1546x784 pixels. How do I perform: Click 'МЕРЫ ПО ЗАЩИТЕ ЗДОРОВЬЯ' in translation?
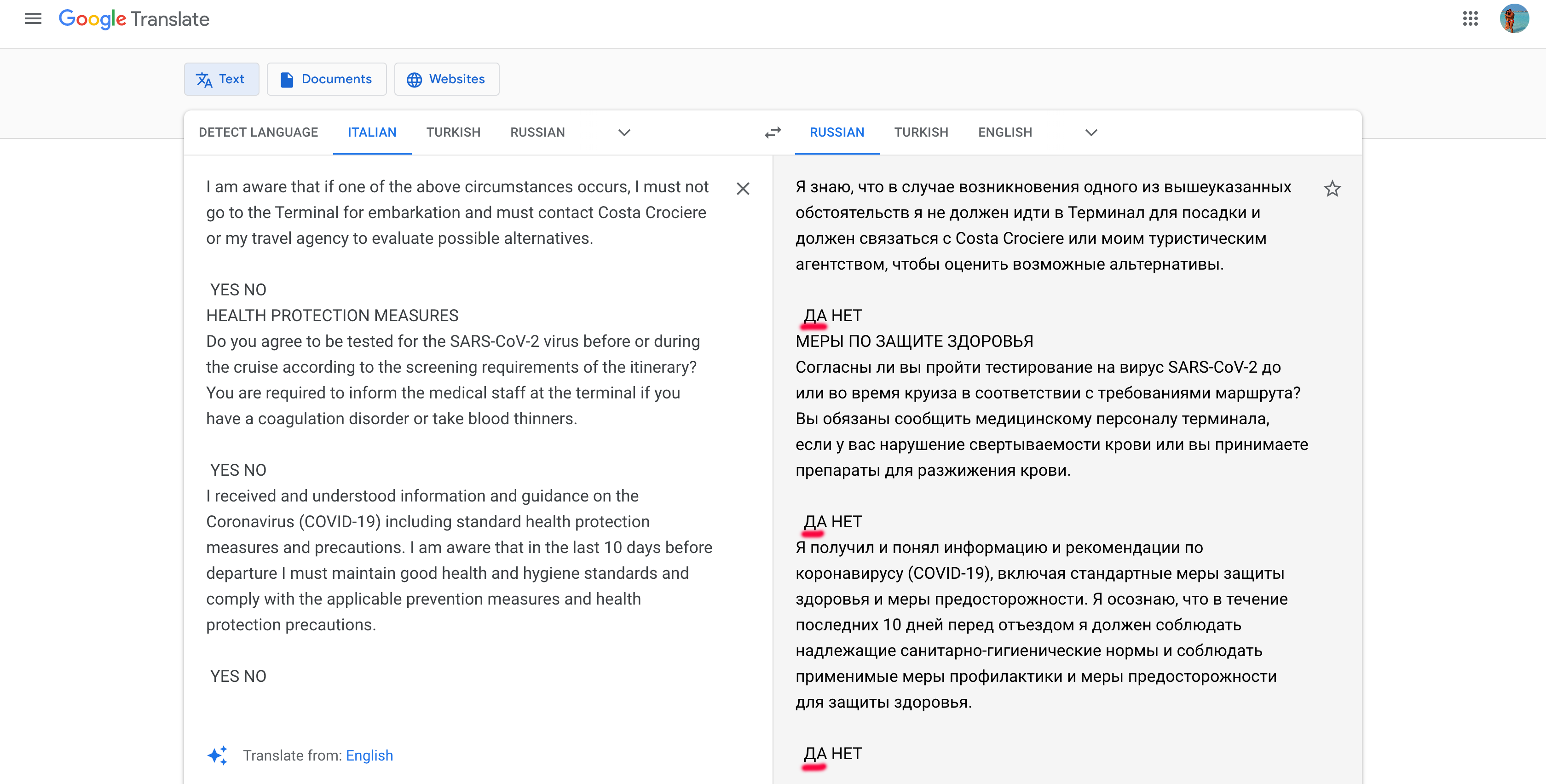pyautogui.click(x=915, y=341)
